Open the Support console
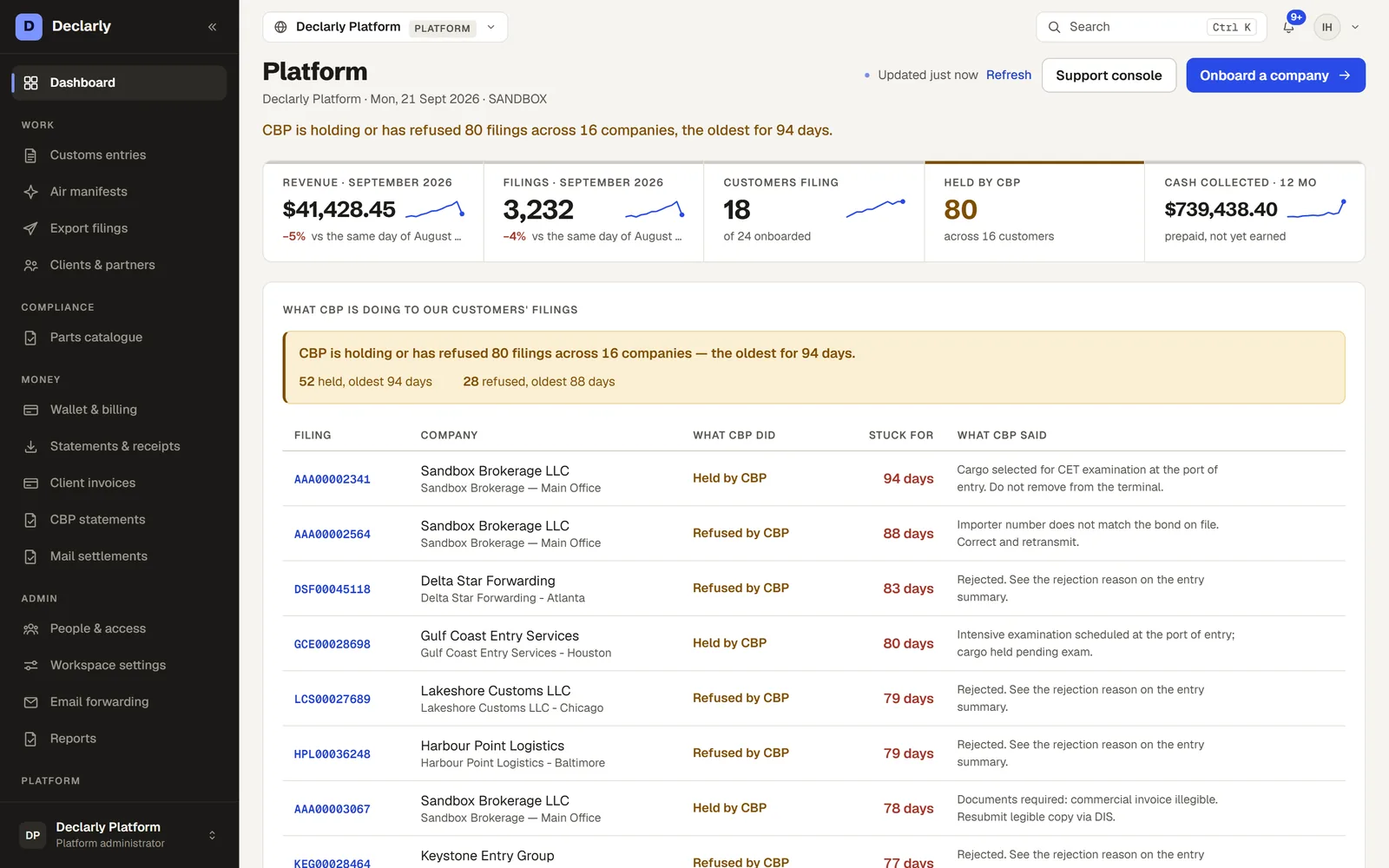Viewport: 1389px width, 868px height. tap(1109, 76)
